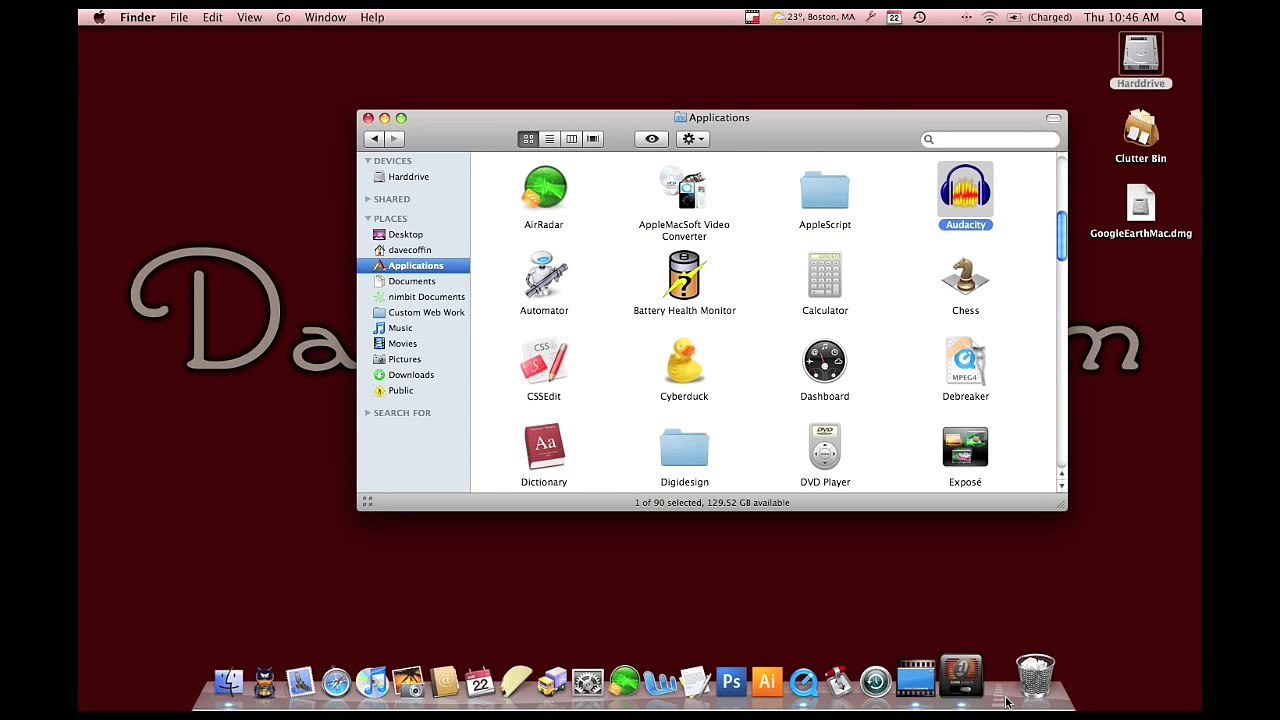Screen dimensions: 1280x720
Task: Open System Preferences gear in Dock
Action: click(x=588, y=682)
